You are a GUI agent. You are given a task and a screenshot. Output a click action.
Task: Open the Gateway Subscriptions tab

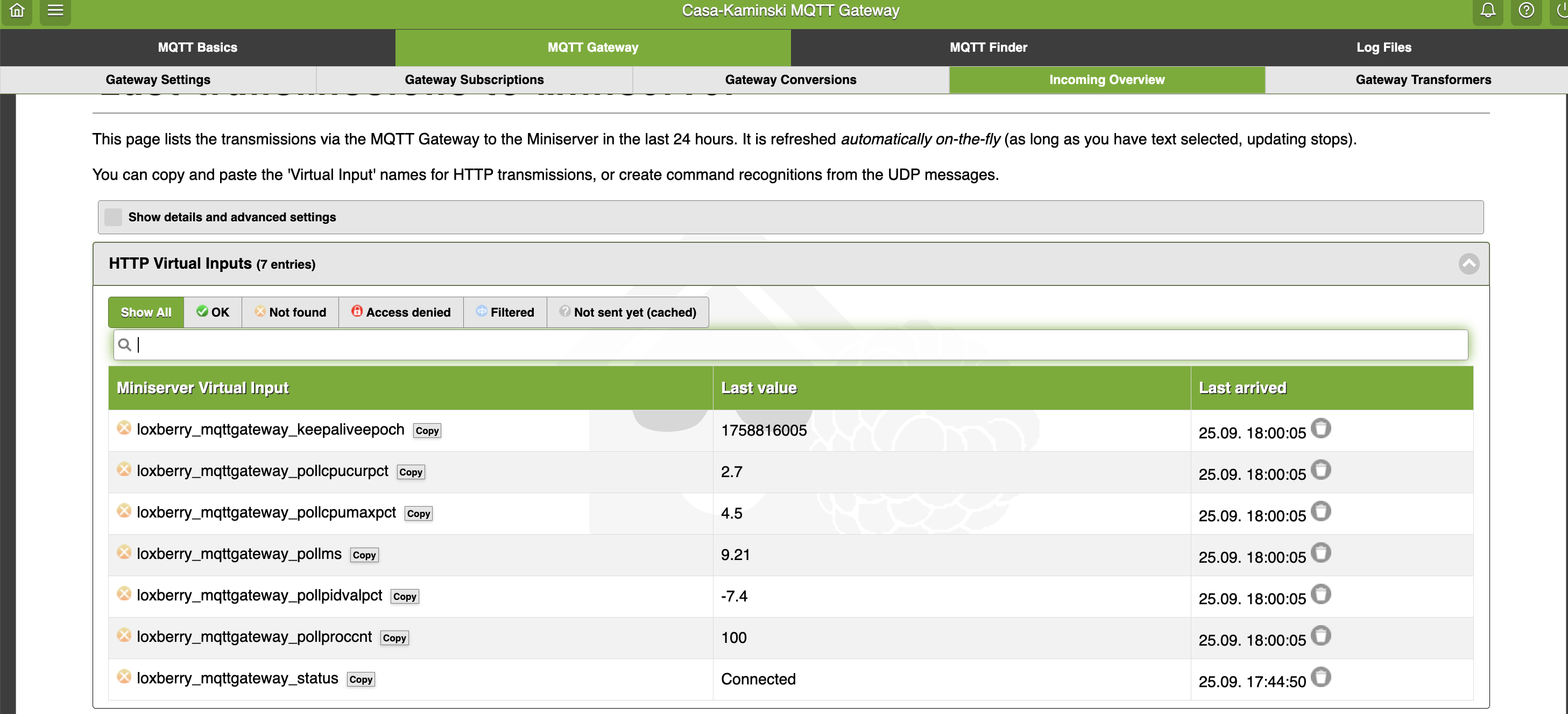point(474,80)
